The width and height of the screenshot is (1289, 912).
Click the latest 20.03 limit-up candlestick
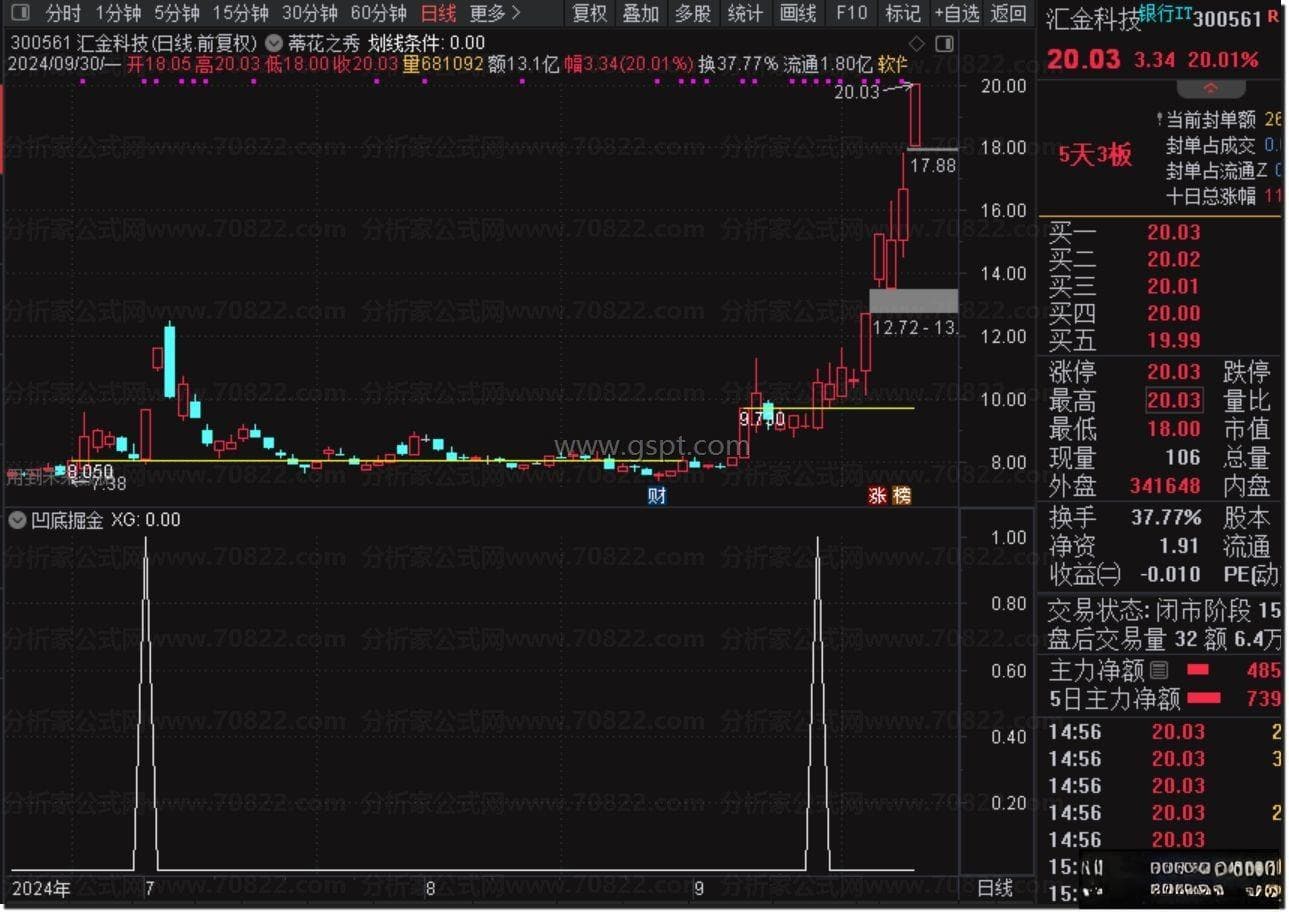pos(915,116)
